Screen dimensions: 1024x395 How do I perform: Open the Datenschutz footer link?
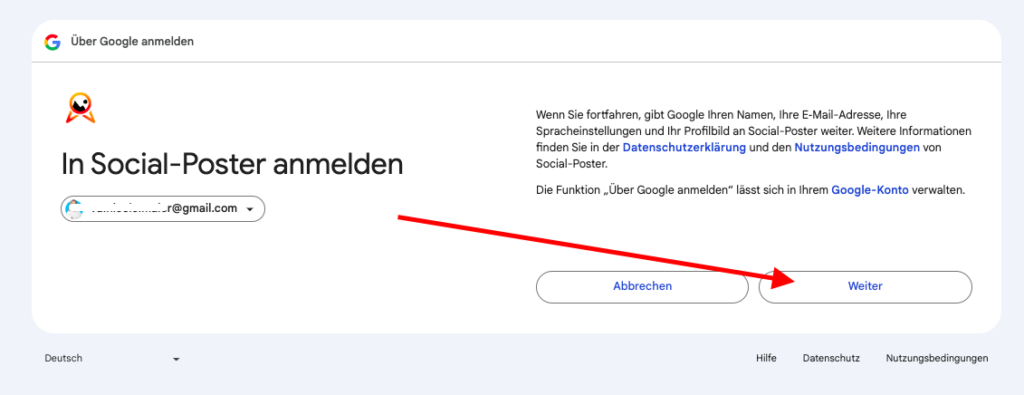[831, 358]
